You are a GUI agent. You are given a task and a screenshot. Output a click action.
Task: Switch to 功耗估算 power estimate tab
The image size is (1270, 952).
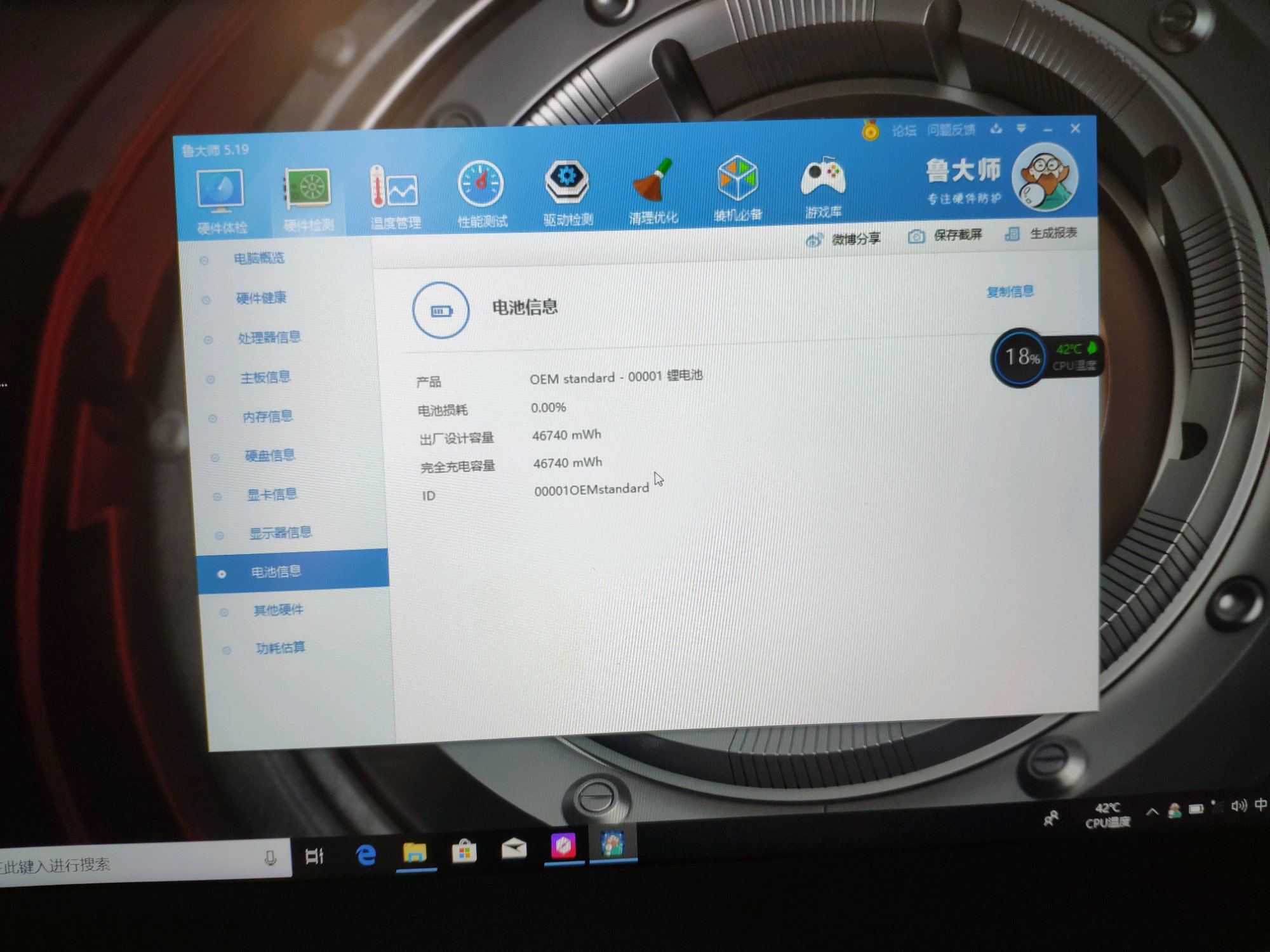280,648
